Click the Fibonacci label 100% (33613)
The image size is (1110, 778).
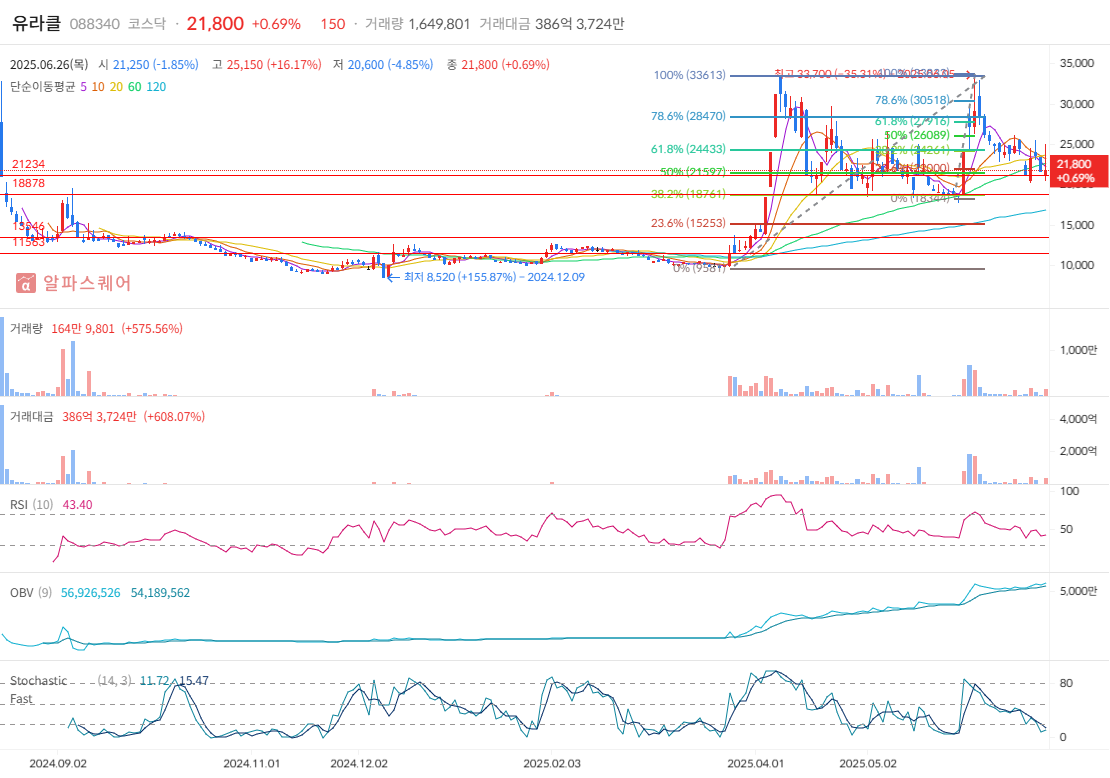pos(690,75)
